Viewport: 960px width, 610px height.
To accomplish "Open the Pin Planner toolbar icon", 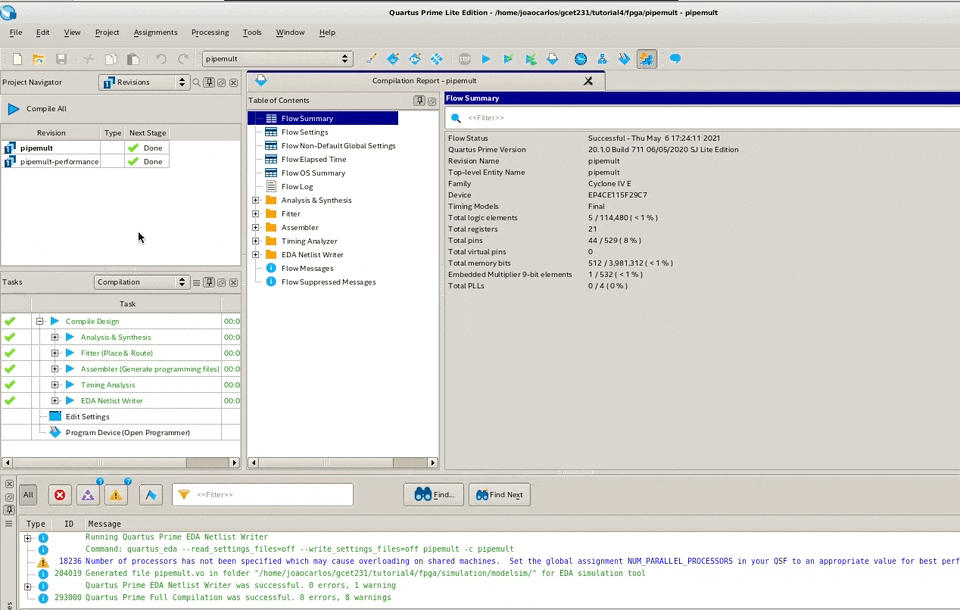I will [393, 59].
